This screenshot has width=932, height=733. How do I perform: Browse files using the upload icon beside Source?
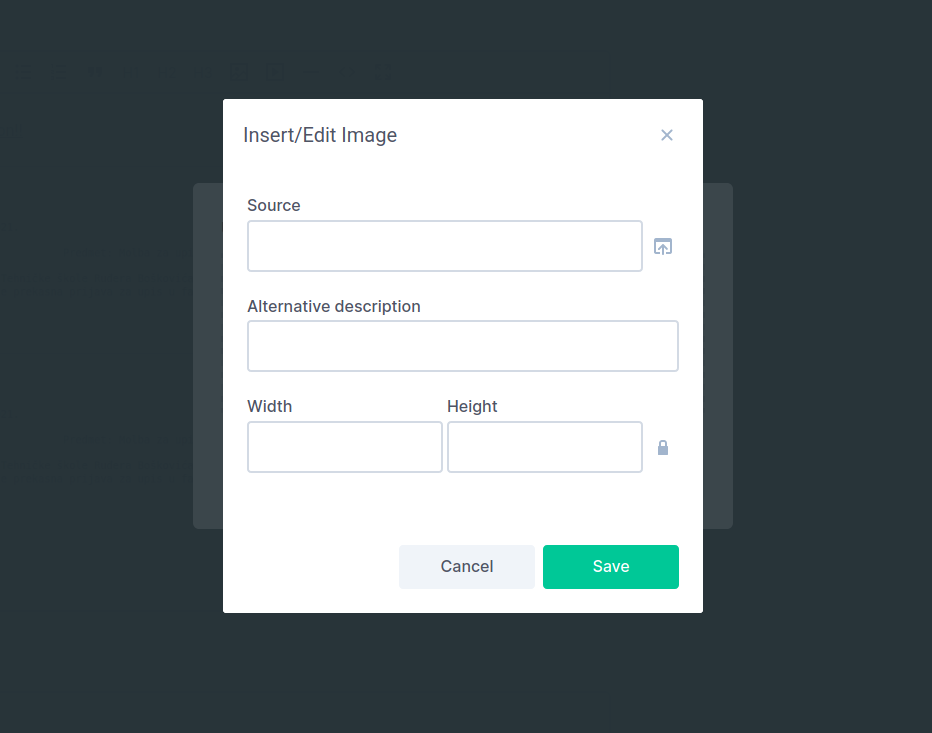pos(663,246)
